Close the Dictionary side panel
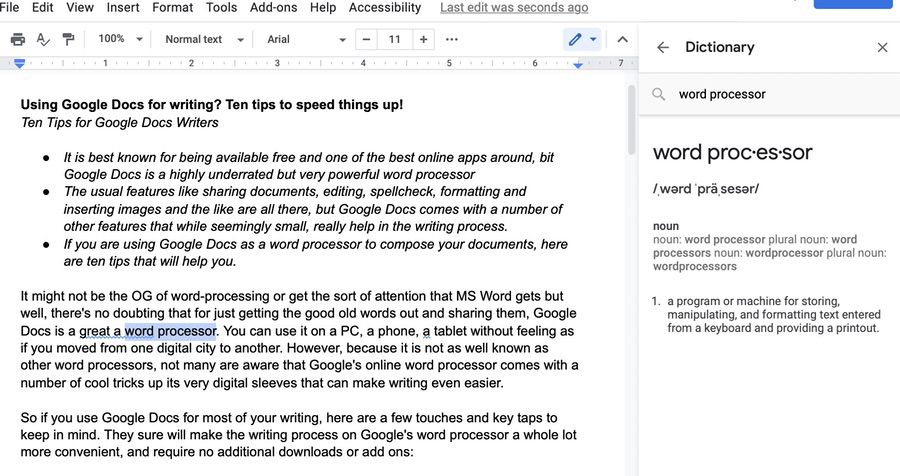This screenshot has height=476, width=900. [x=883, y=47]
